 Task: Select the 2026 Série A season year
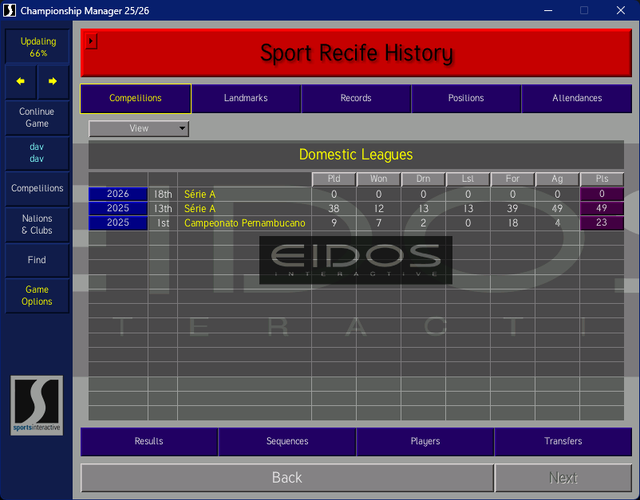(118, 194)
